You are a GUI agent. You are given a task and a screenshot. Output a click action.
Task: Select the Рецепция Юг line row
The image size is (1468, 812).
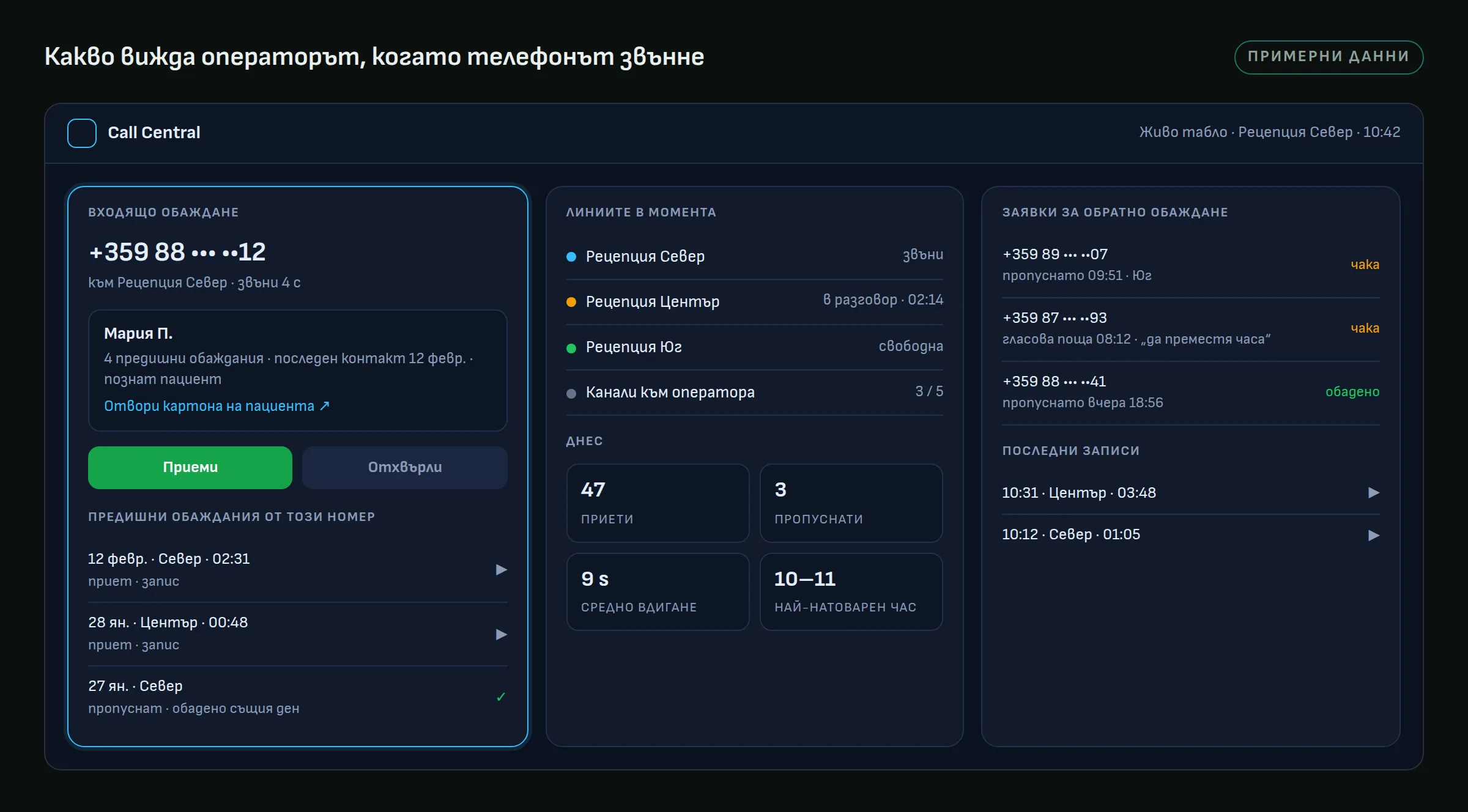click(755, 347)
